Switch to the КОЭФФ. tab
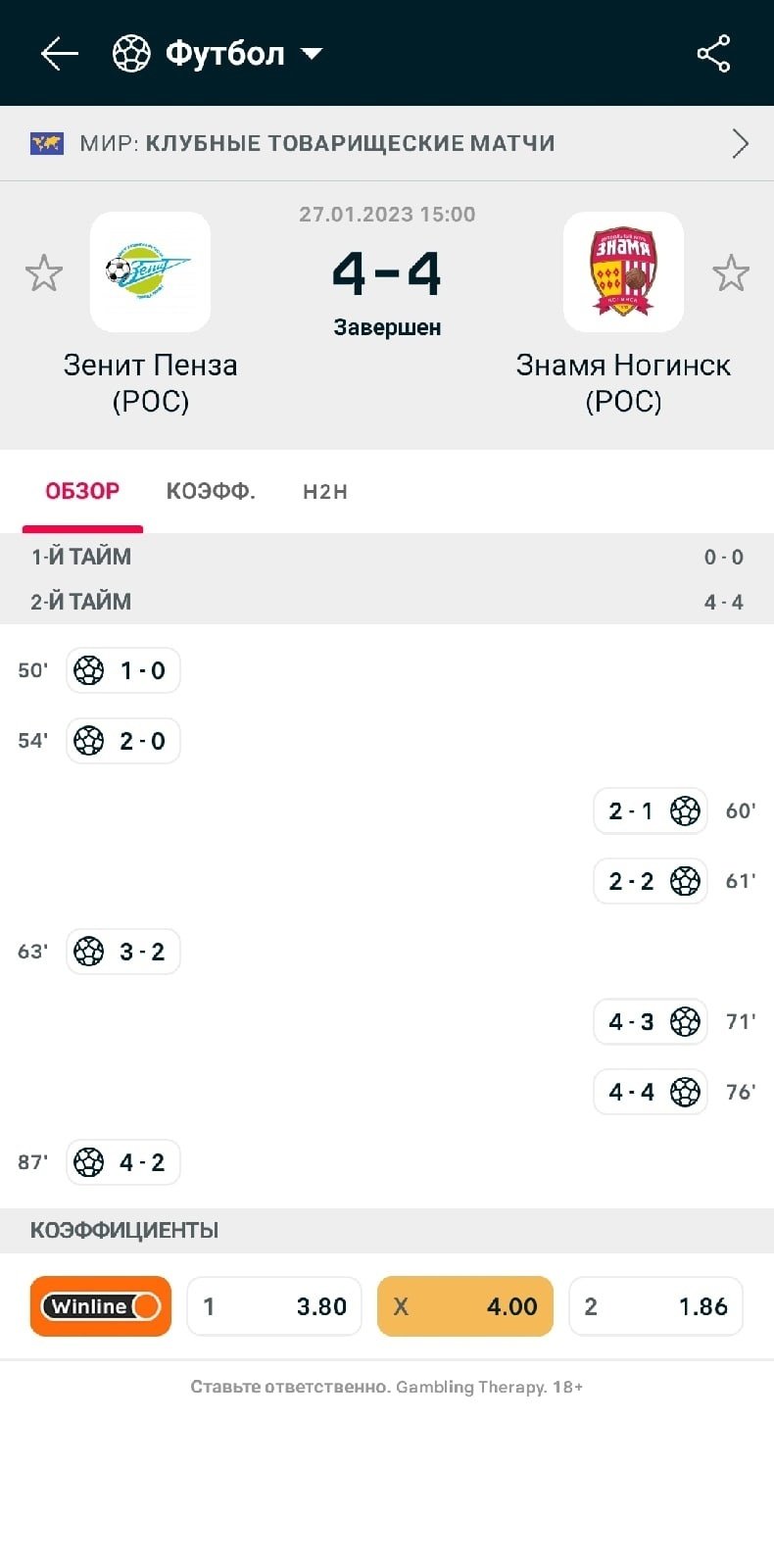 [x=211, y=491]
